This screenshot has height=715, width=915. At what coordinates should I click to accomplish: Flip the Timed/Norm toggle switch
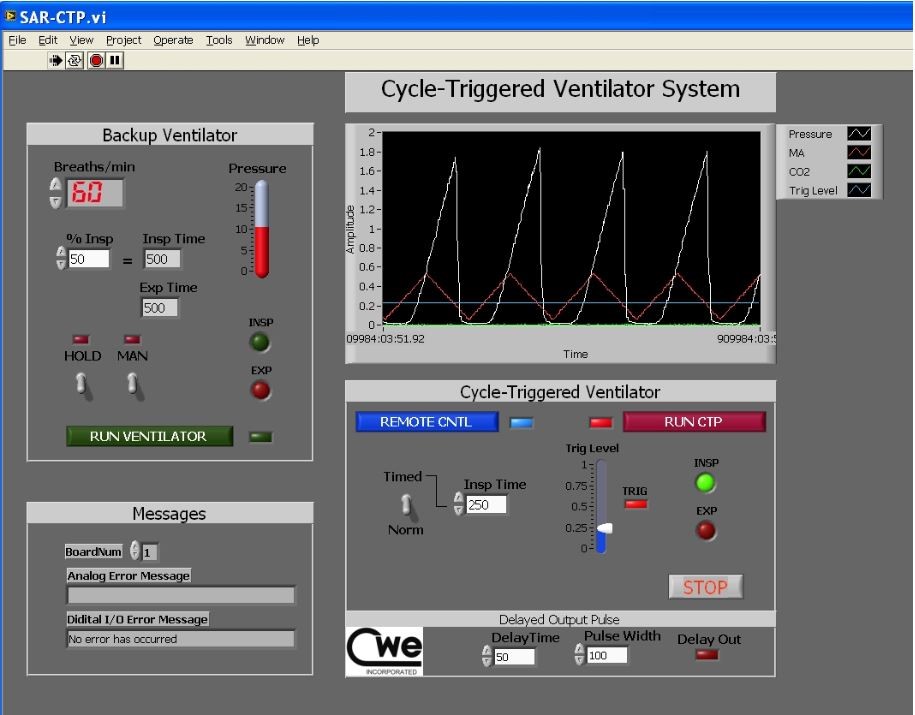407,504
